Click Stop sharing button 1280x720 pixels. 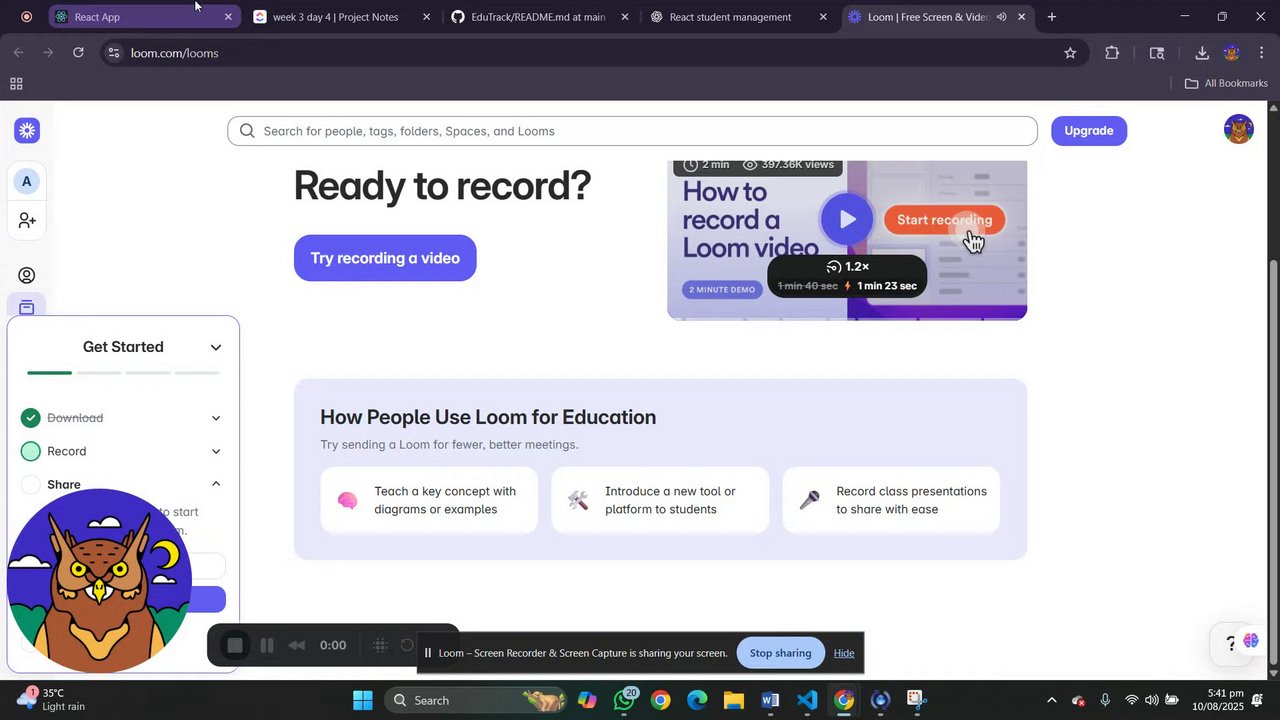point(780,653)
